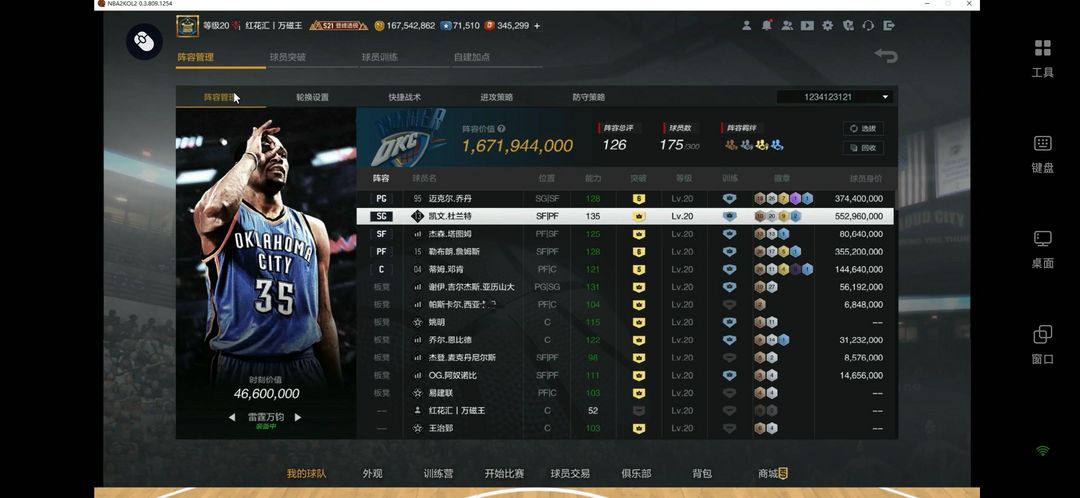
Task: Select the 姚明 player row
Action: [625, 322]
